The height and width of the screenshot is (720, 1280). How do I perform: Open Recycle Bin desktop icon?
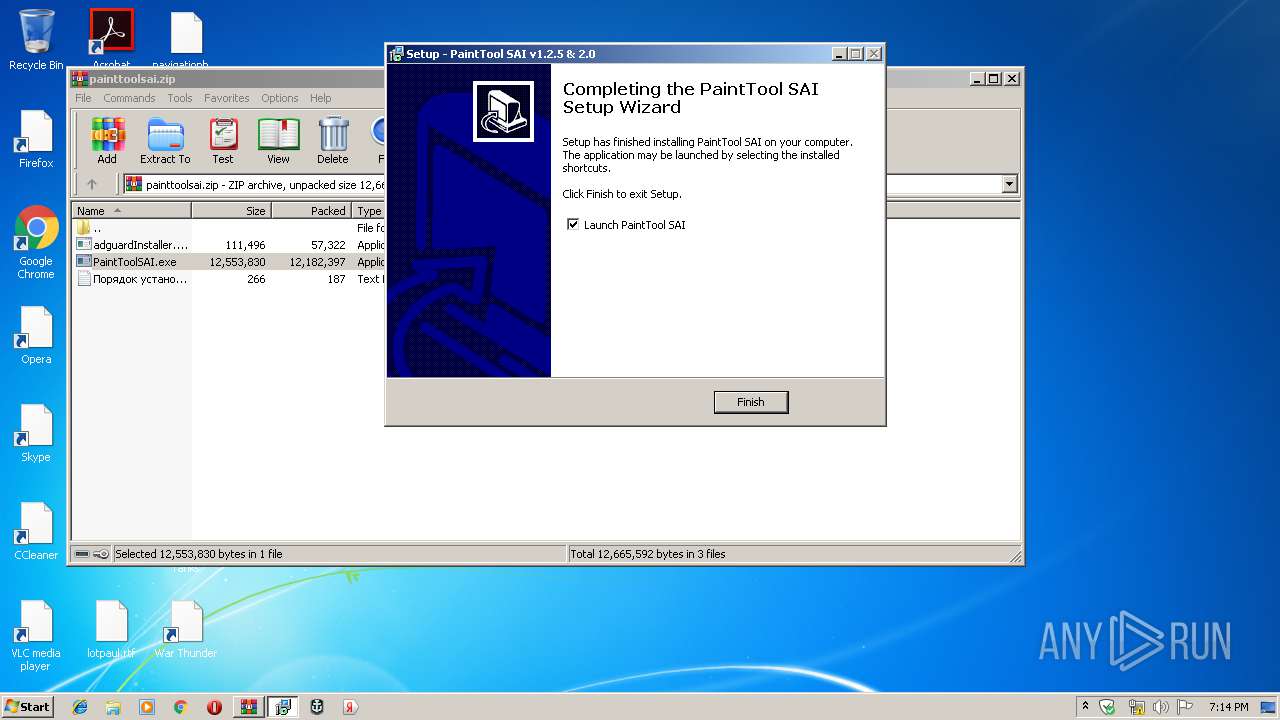pyautogui.click(x=36, y=40)
